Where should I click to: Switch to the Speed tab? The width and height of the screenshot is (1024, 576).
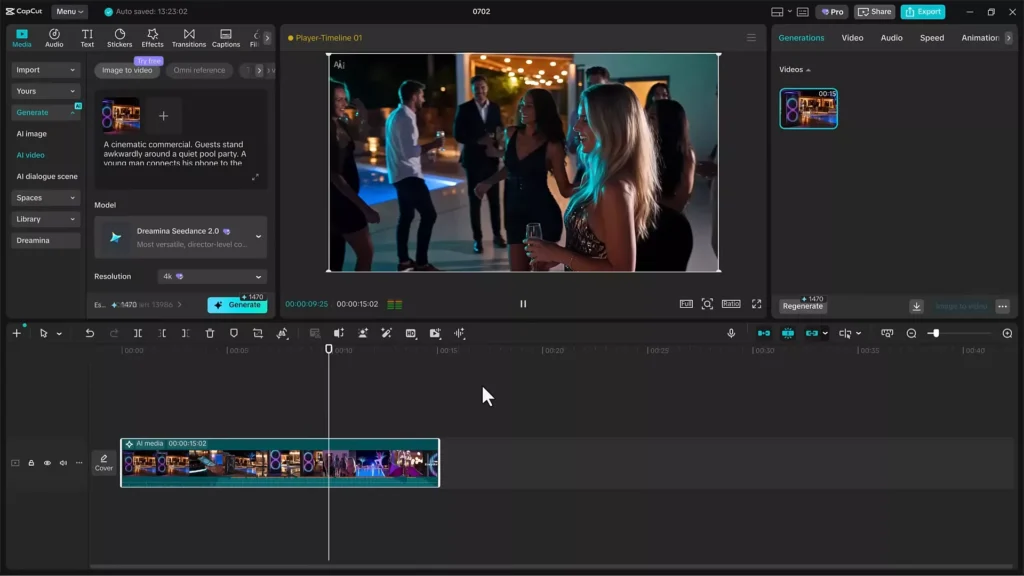coord(932,38)
